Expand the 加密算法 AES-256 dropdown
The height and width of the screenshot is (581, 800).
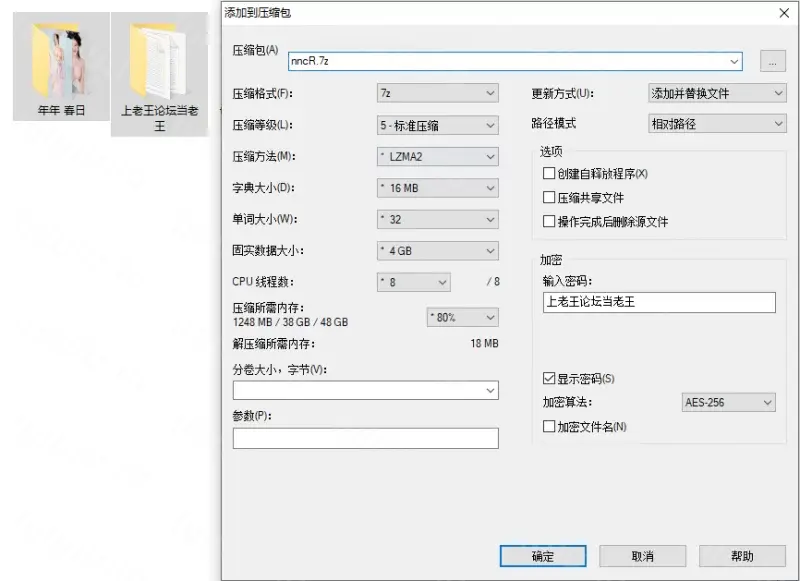pos(728,402)
